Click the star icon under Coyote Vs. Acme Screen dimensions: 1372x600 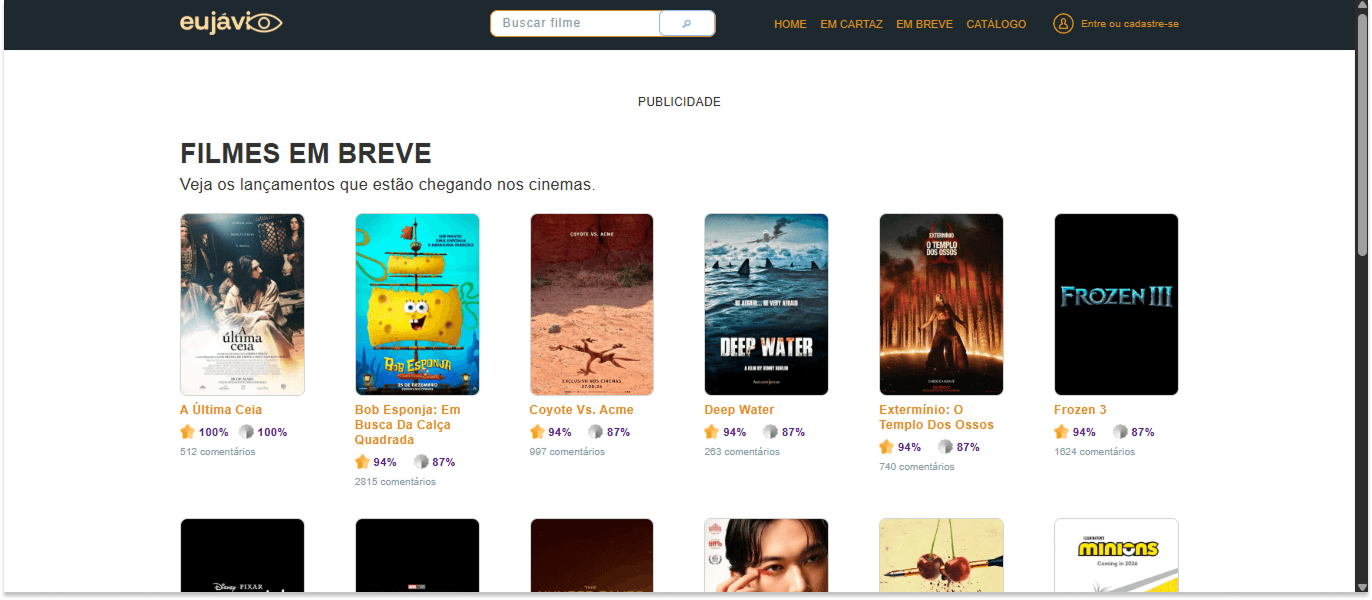point(537,432)
